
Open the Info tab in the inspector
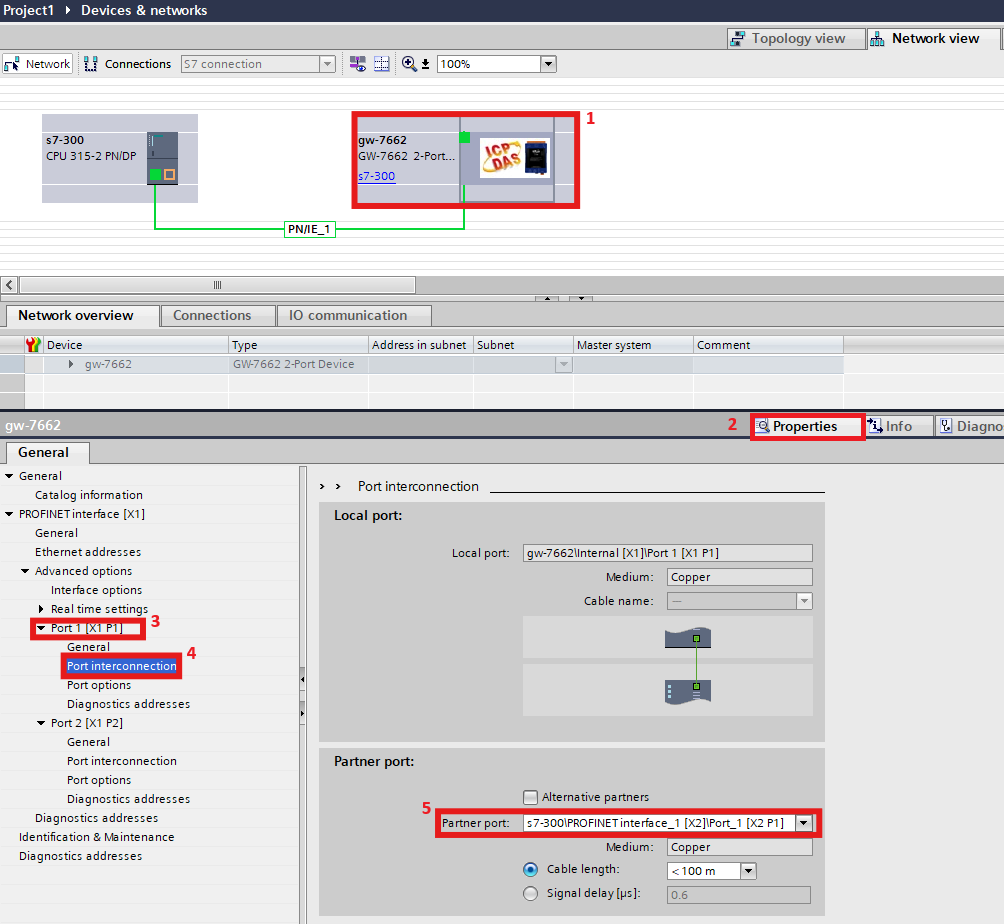click(890, 426)
